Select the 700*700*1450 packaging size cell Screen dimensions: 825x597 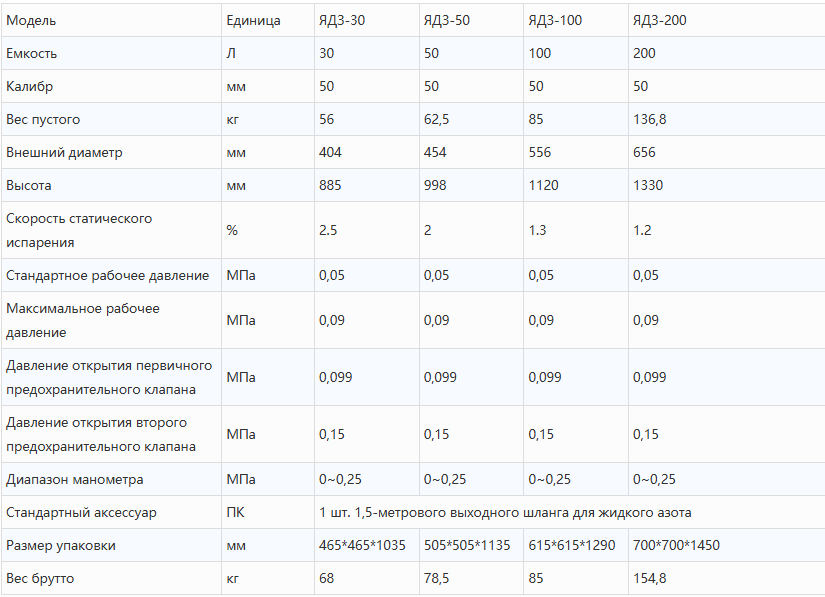676,545
